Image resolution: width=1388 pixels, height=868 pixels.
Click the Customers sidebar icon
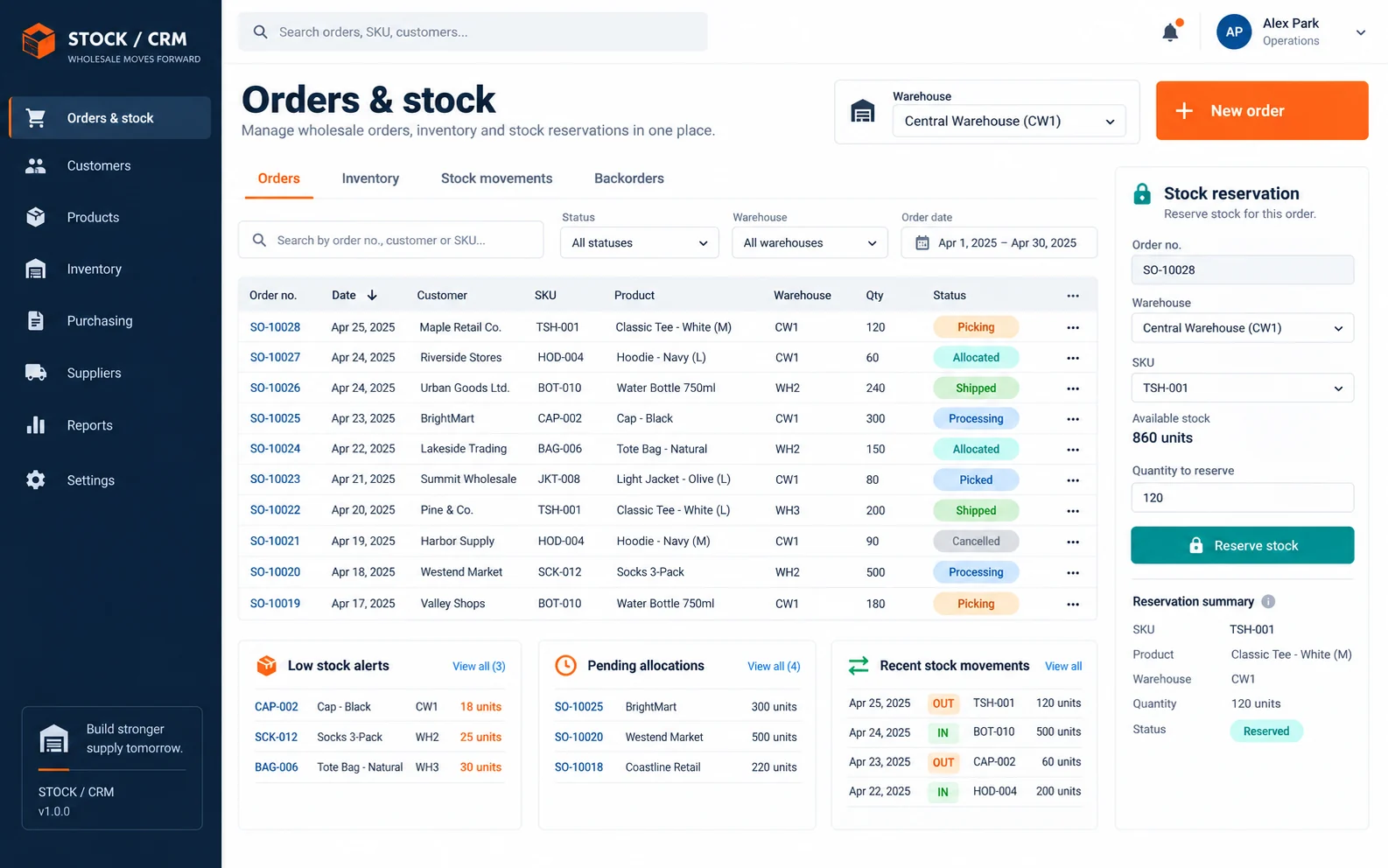36,165
